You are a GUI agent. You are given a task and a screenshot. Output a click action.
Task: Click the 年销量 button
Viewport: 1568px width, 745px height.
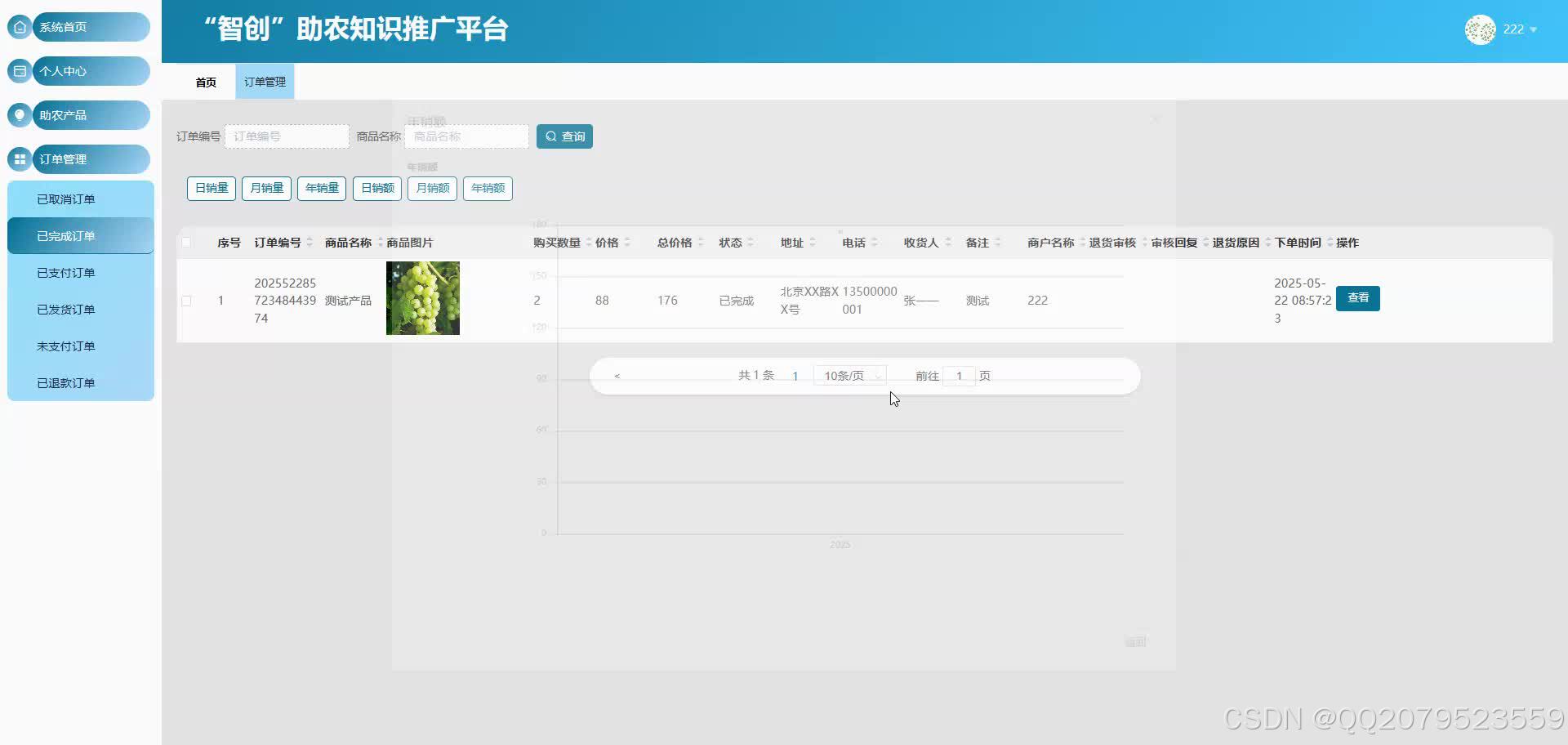point(322,188)
